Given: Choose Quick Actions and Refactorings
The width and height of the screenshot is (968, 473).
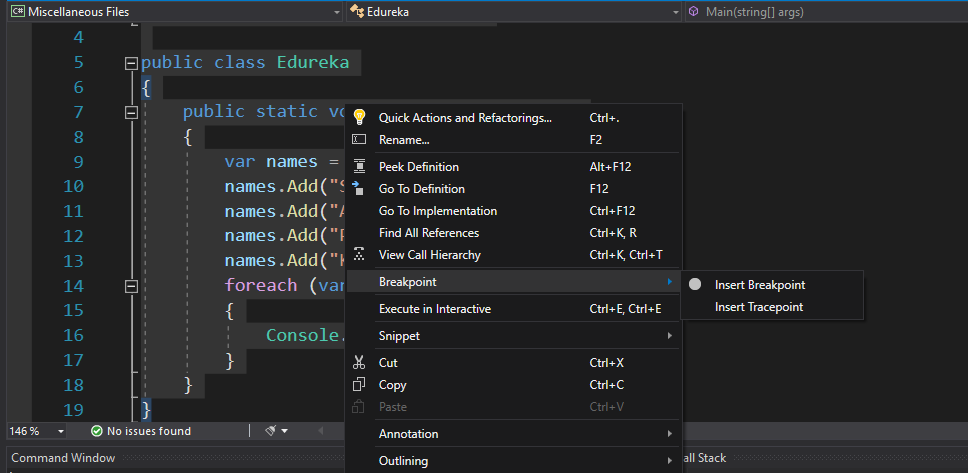Looking at the screenshot, I should [x=514, y=117].
